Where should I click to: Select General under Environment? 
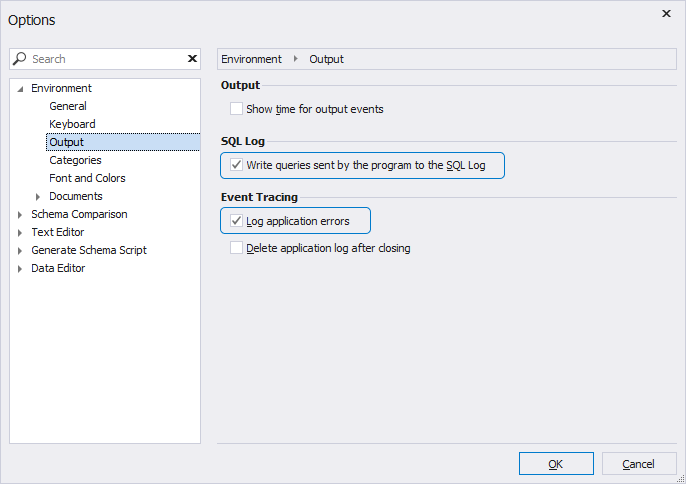68,106
